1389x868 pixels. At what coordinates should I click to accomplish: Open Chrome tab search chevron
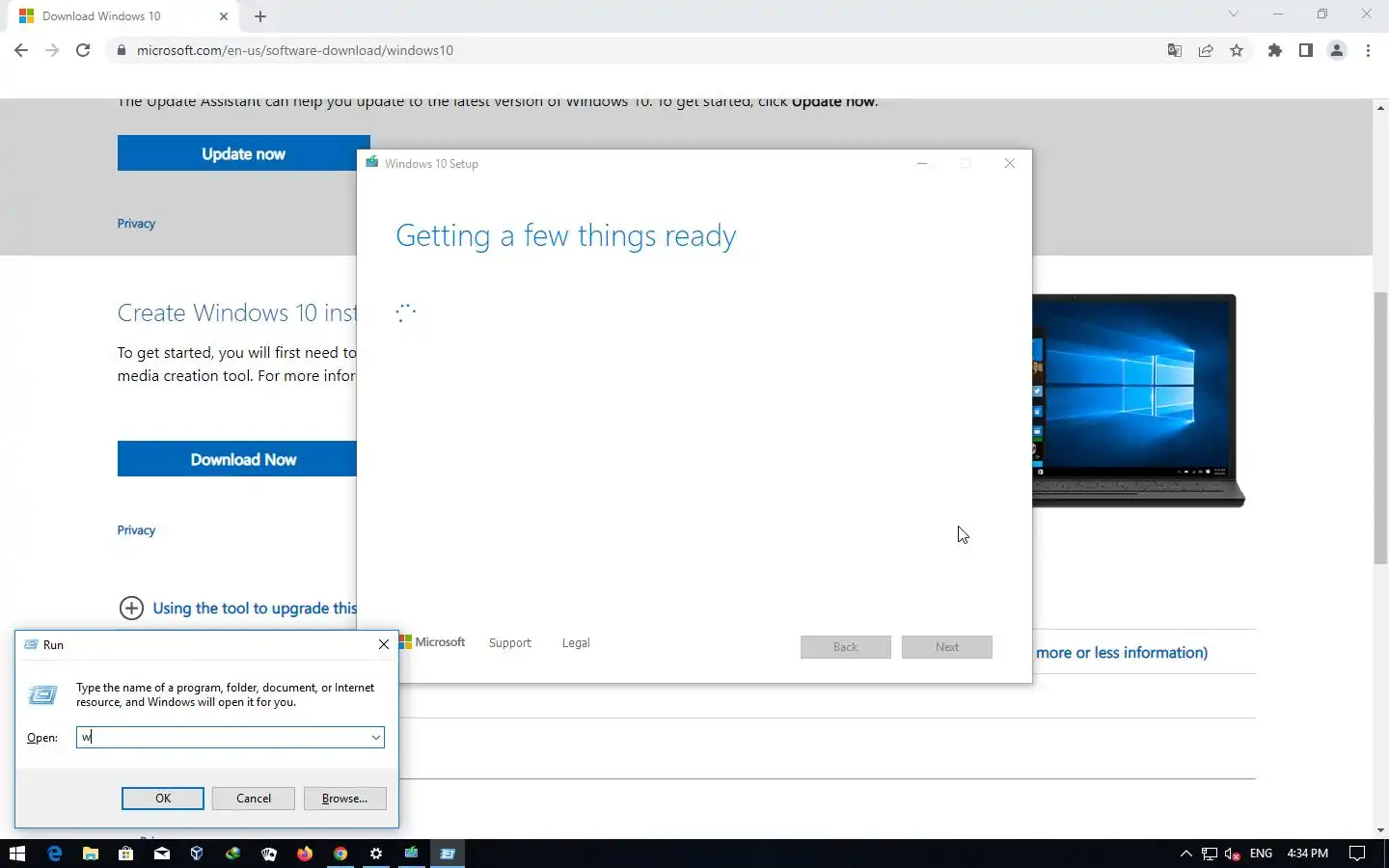tap(1233, 14)
